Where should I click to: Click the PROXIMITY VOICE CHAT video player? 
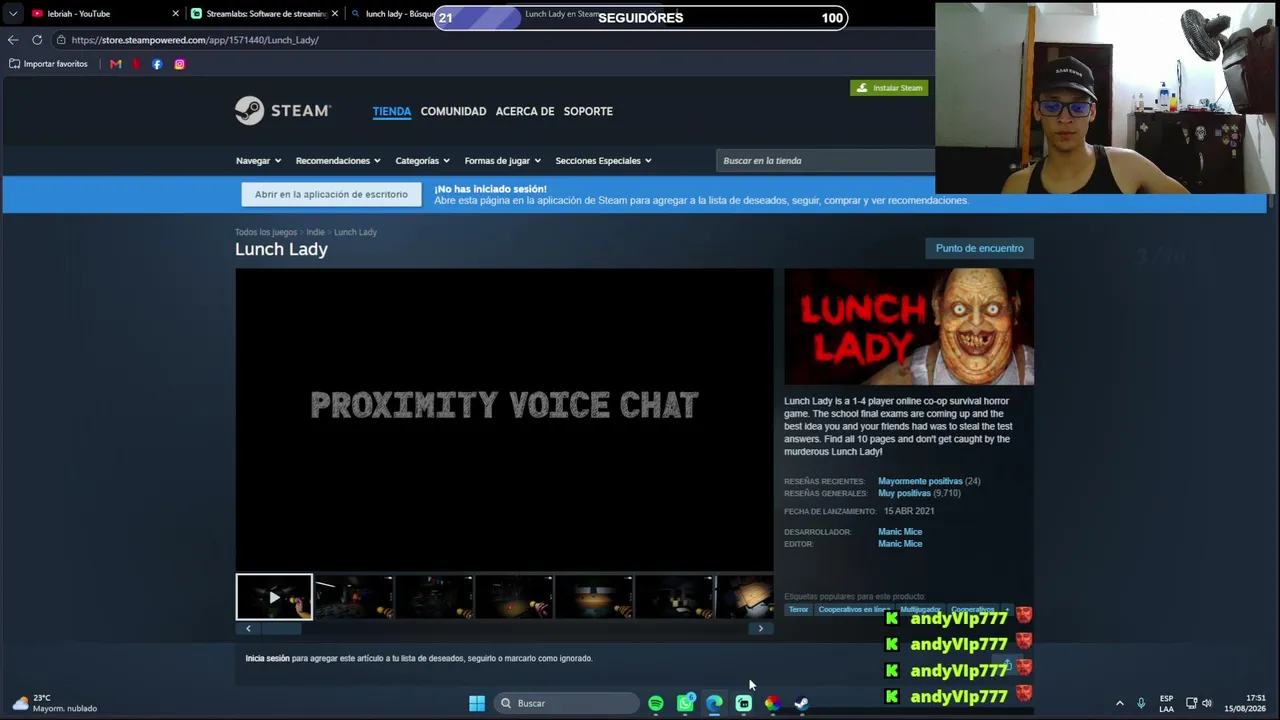click(504, 419)
